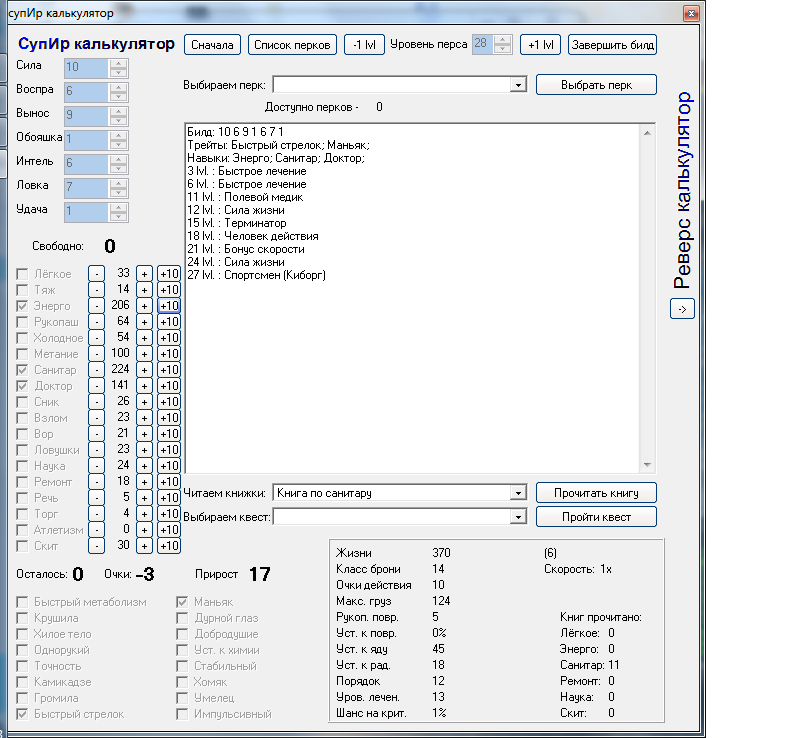Select the '27 lvl. : Спортсмен (Киборг)' line

pos(256,275)
